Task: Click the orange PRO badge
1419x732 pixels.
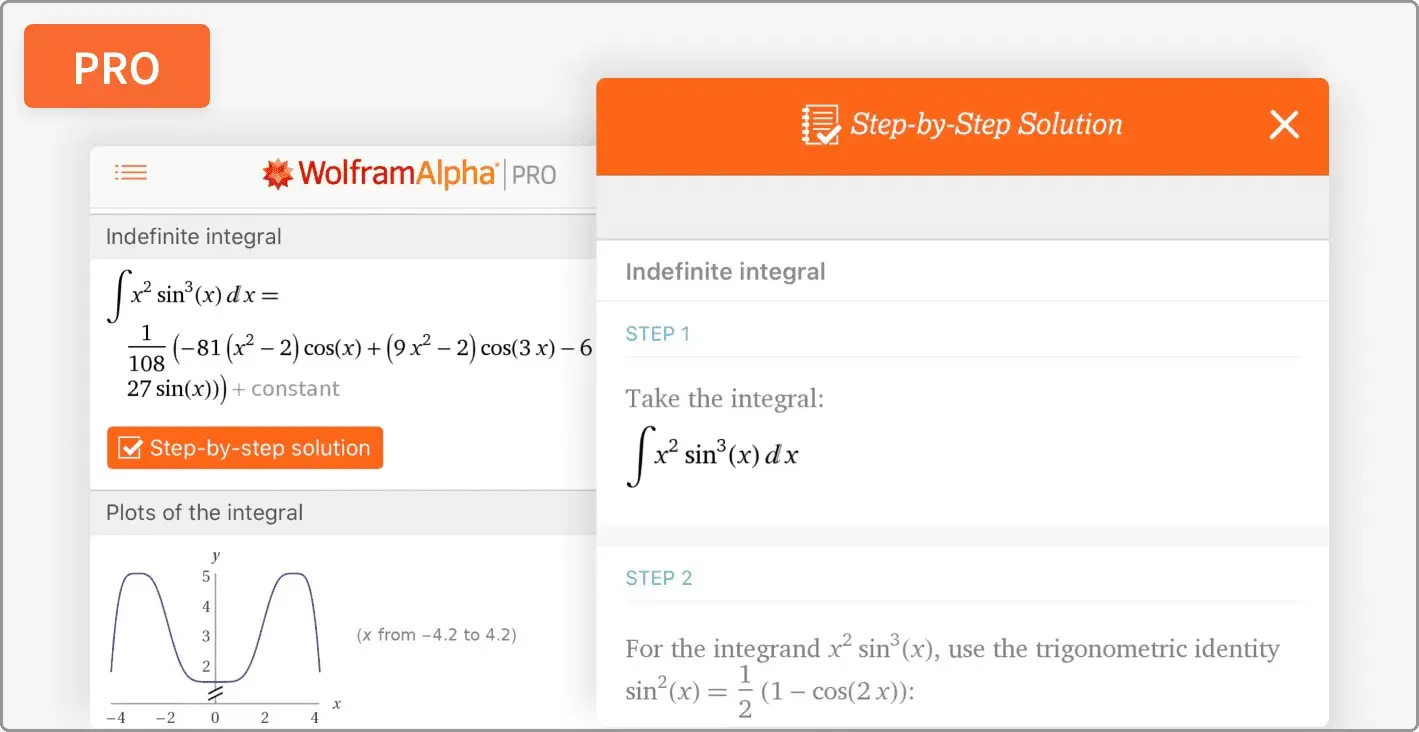Action: 116,66
